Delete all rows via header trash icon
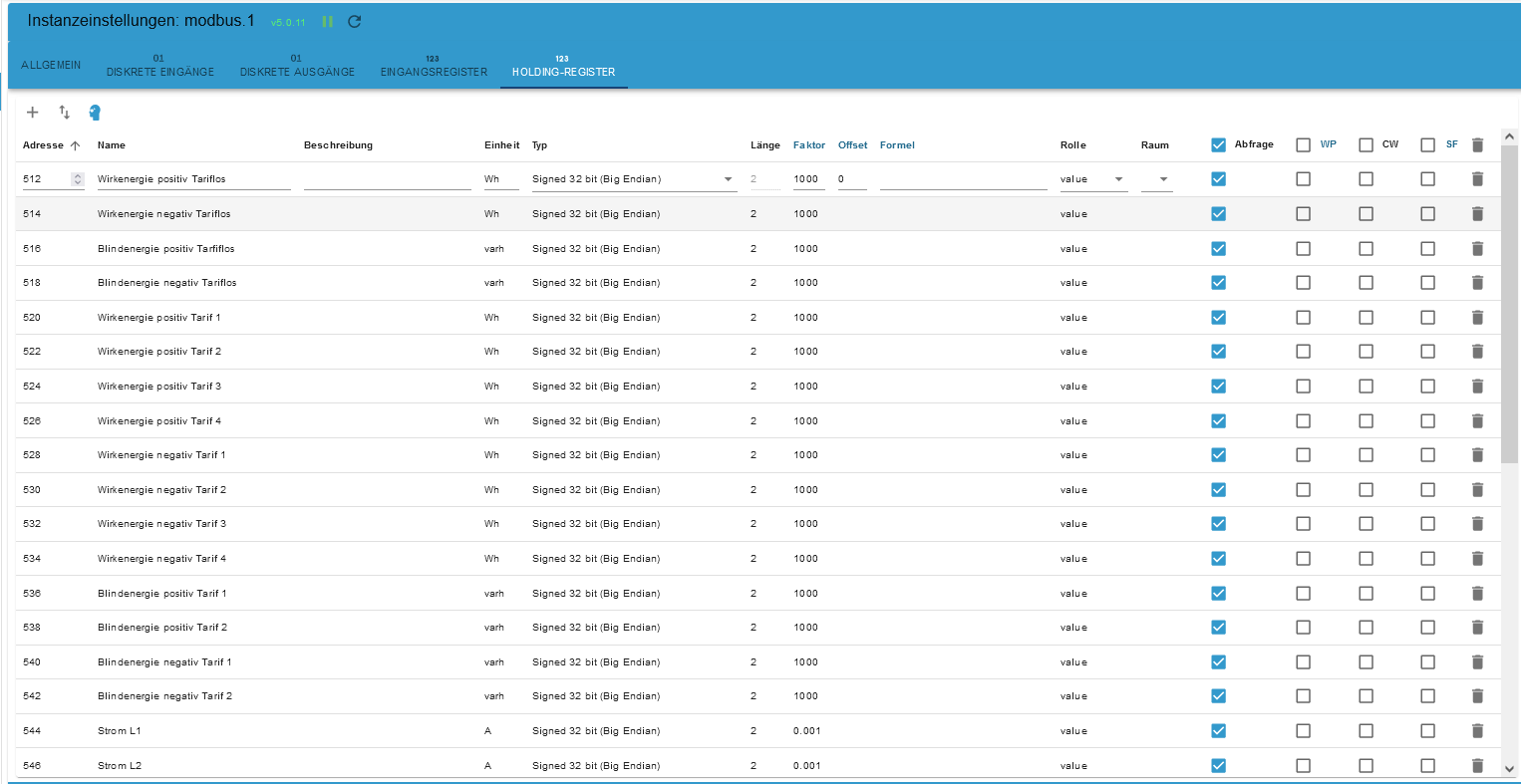This screenshot has width=1521, height=784. coord(1477,145)
